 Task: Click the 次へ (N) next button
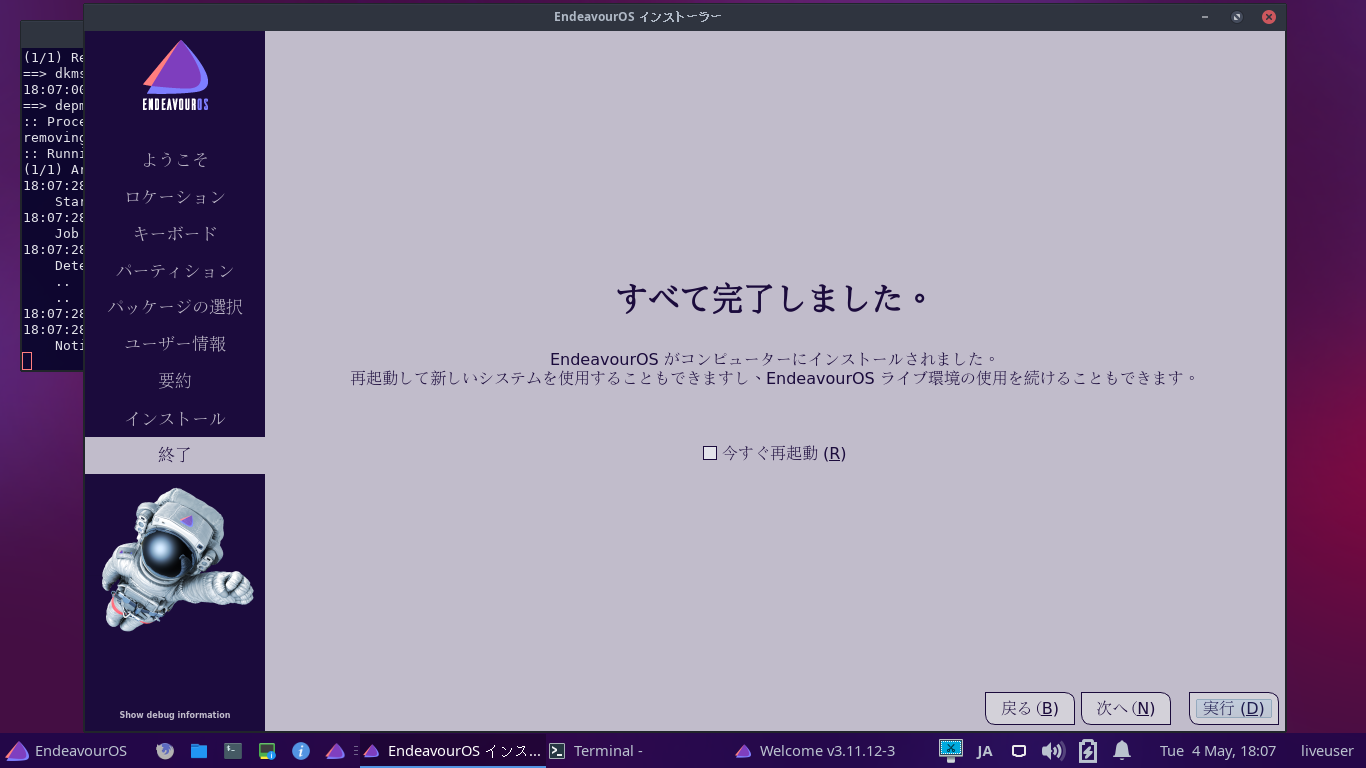1126,708
